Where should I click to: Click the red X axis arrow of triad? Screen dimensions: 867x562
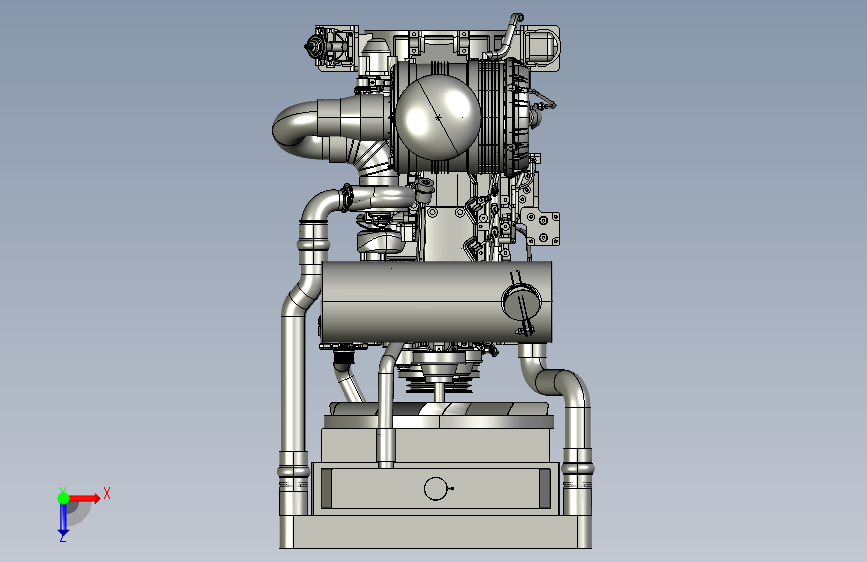(84, 498)
